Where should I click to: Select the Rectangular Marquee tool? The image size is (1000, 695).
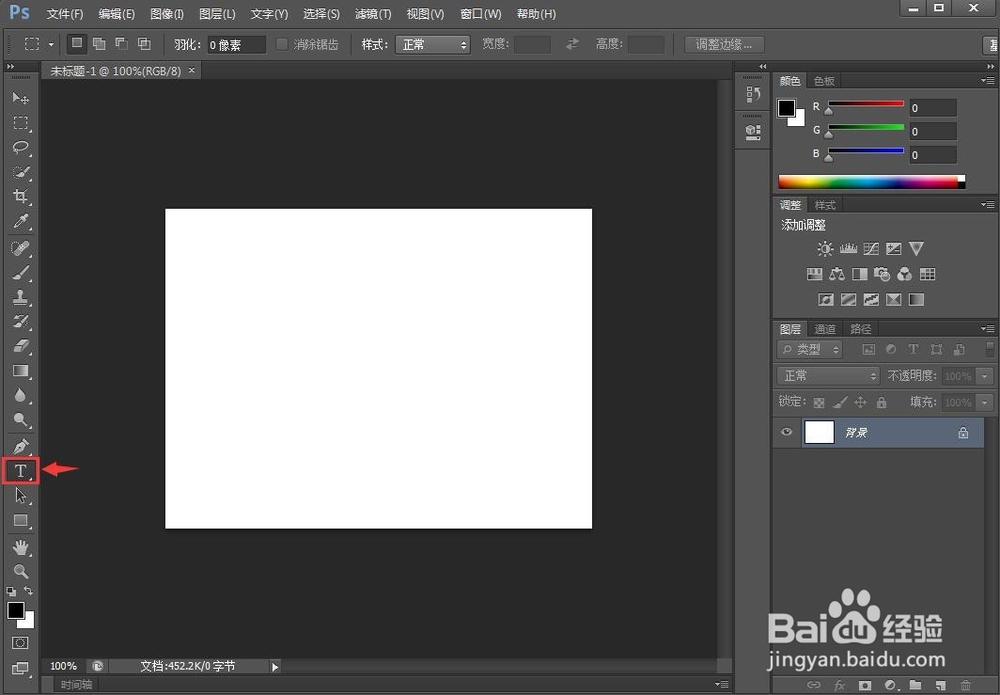click(20, 122)
